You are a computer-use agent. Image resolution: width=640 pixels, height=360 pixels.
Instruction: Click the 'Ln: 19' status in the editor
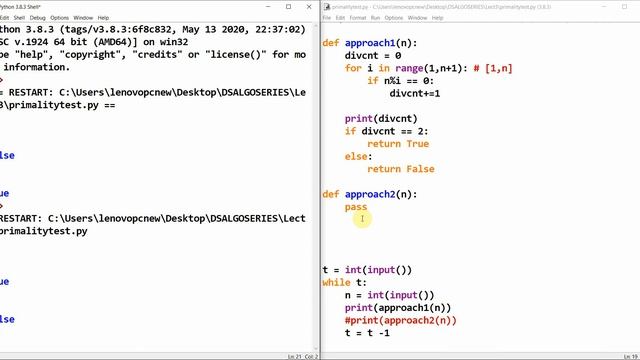pos(630,357)
